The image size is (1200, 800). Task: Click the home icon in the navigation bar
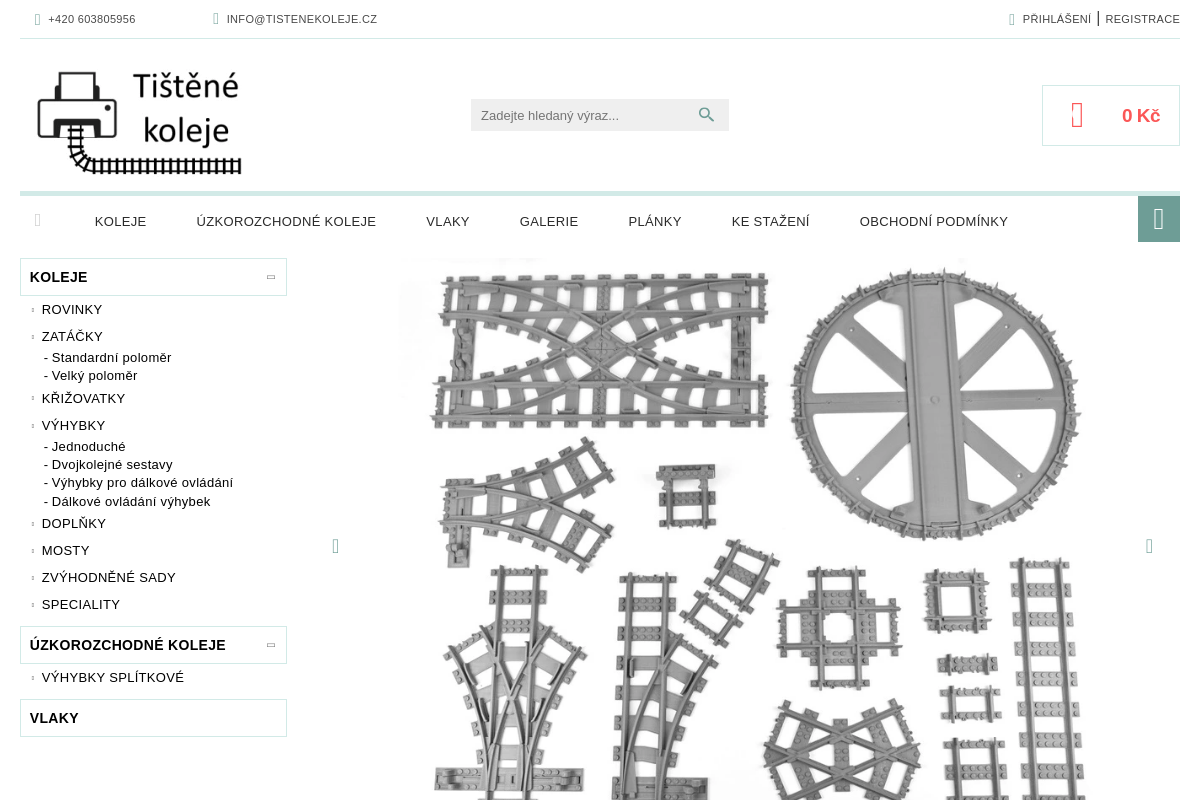[x=38, y=220]
